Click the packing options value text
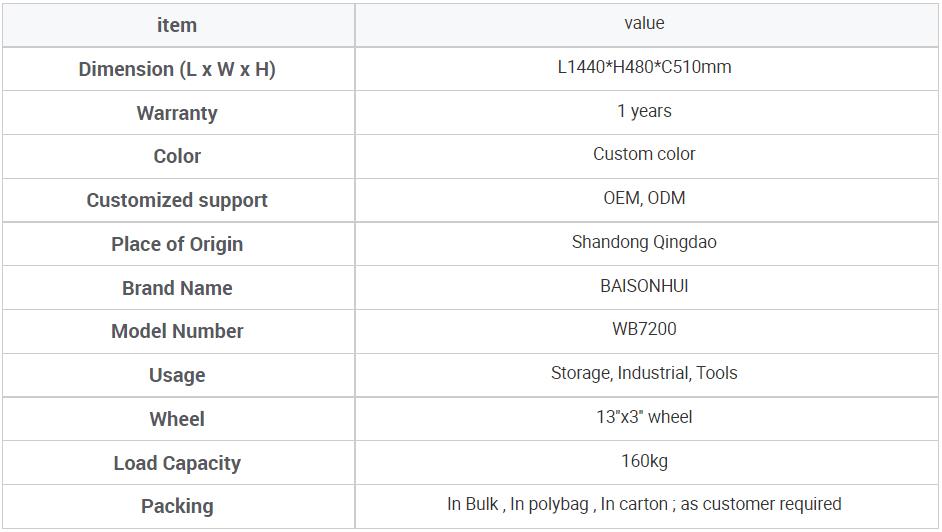The height and width of the screenshot is (532, 942). (644, 504)
